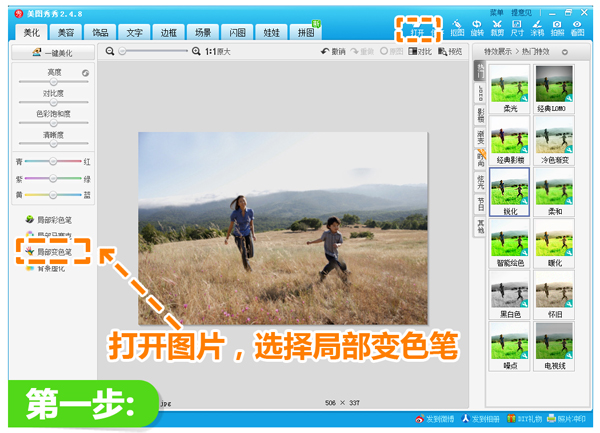Switch to the 场景 tab
Viewport: 600px width, 433px height.
coord(203,33)
